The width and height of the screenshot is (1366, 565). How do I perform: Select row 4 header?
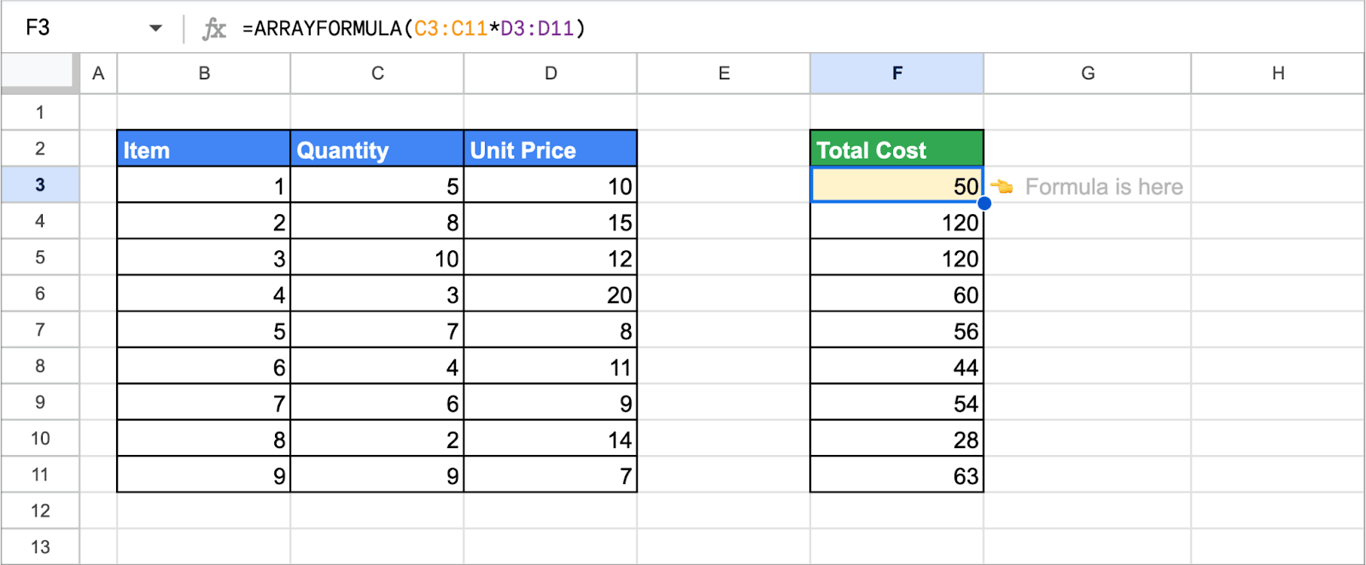pos(39,221)
